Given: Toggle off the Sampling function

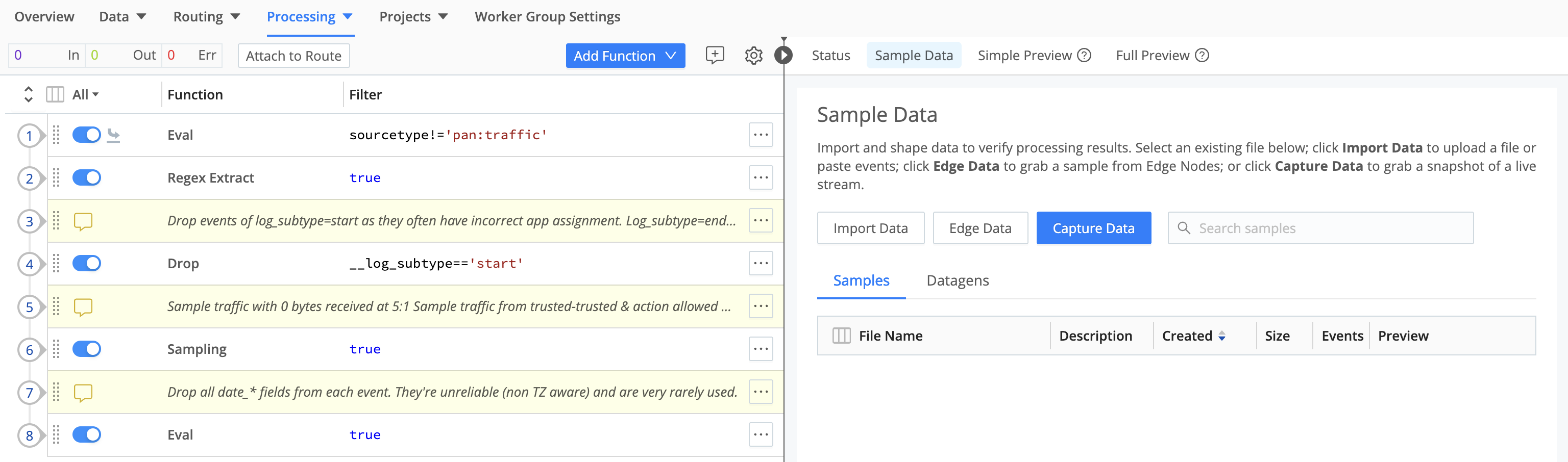Looking at the screenshot, I should 86,349.
